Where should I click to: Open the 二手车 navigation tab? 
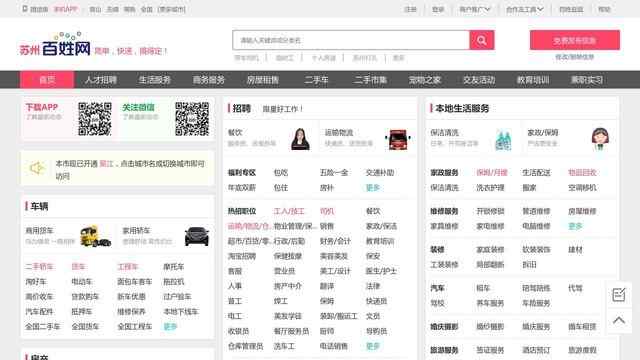pos(316,80)
